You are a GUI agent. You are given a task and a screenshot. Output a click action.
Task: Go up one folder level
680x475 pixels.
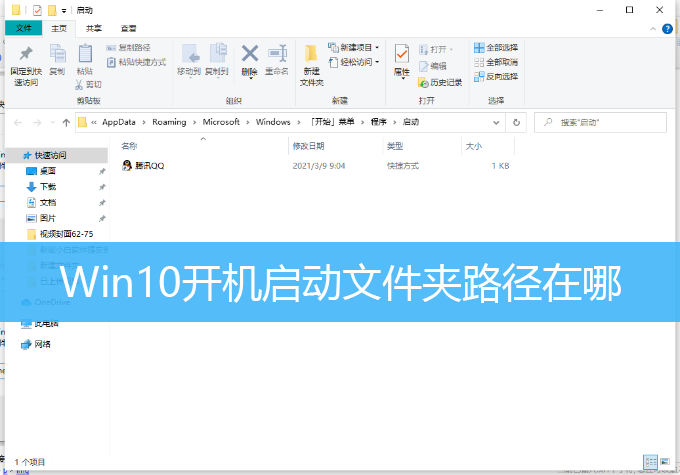coord(66,123)
